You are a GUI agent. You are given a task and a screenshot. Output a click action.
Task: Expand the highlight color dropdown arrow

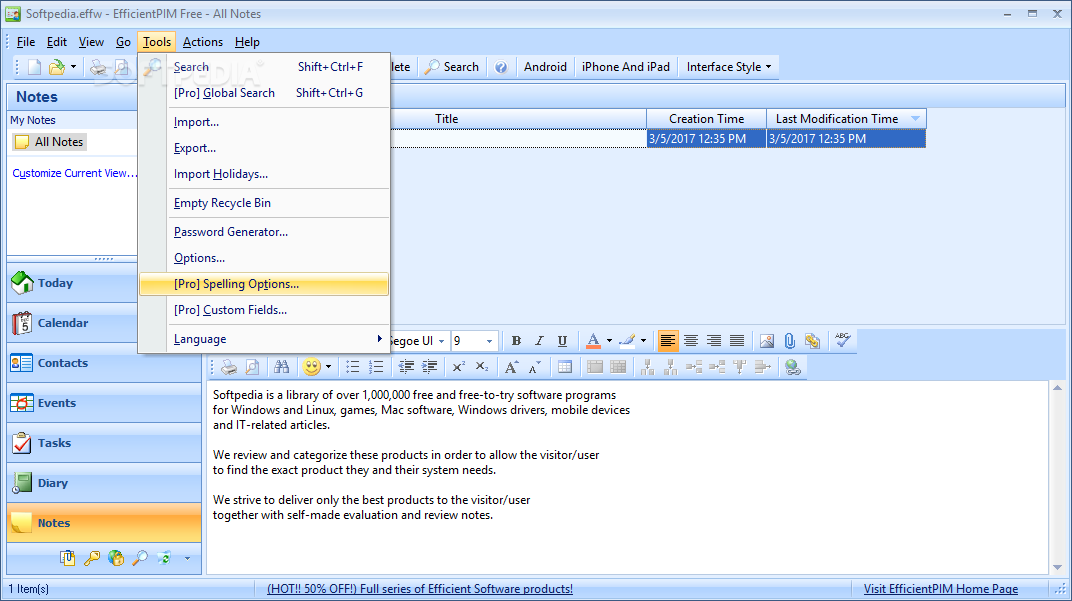(643, 340)
